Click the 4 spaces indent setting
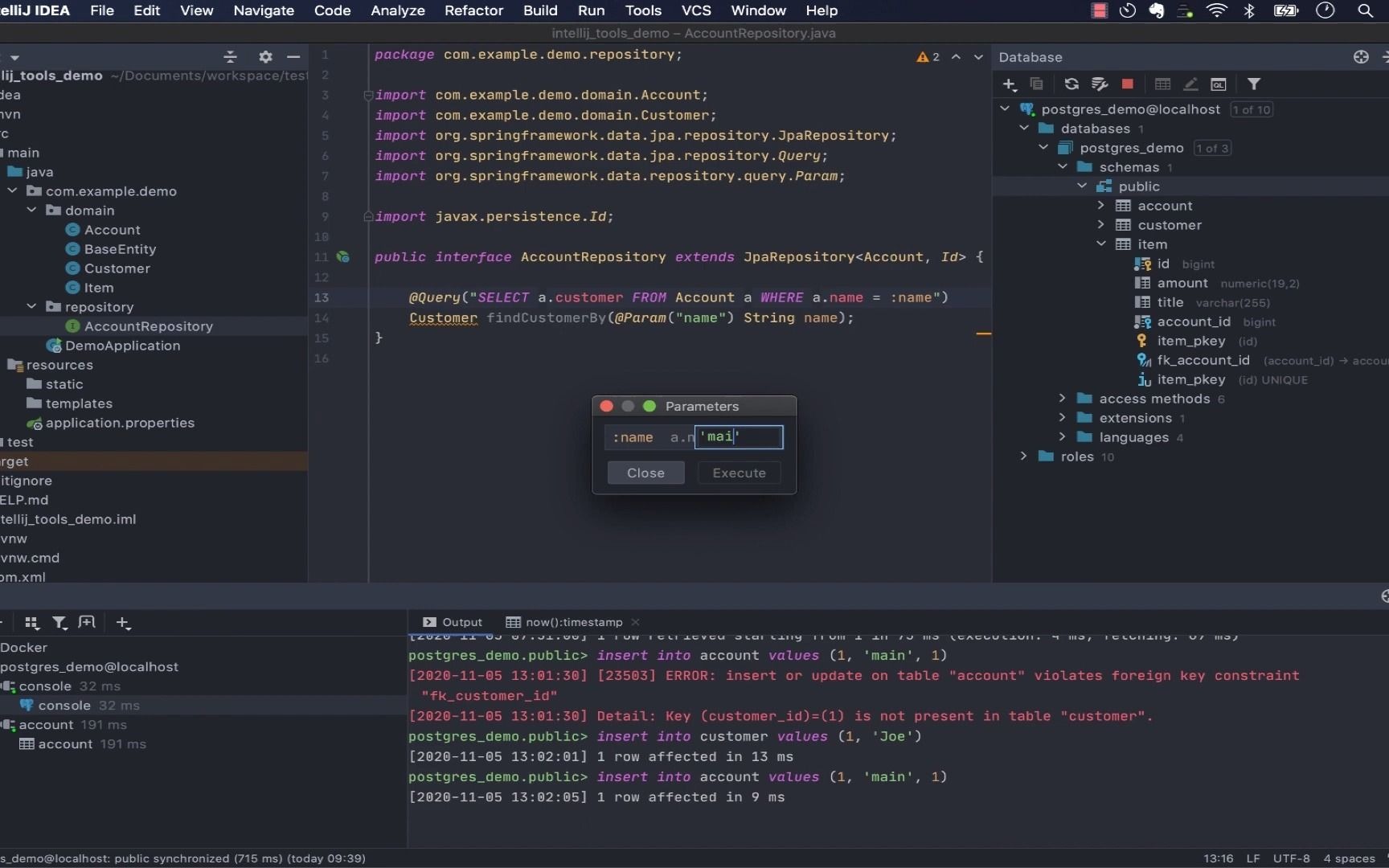Image resolution: width=1389 pixels, height=868 pixels. tap(1350, 858)
